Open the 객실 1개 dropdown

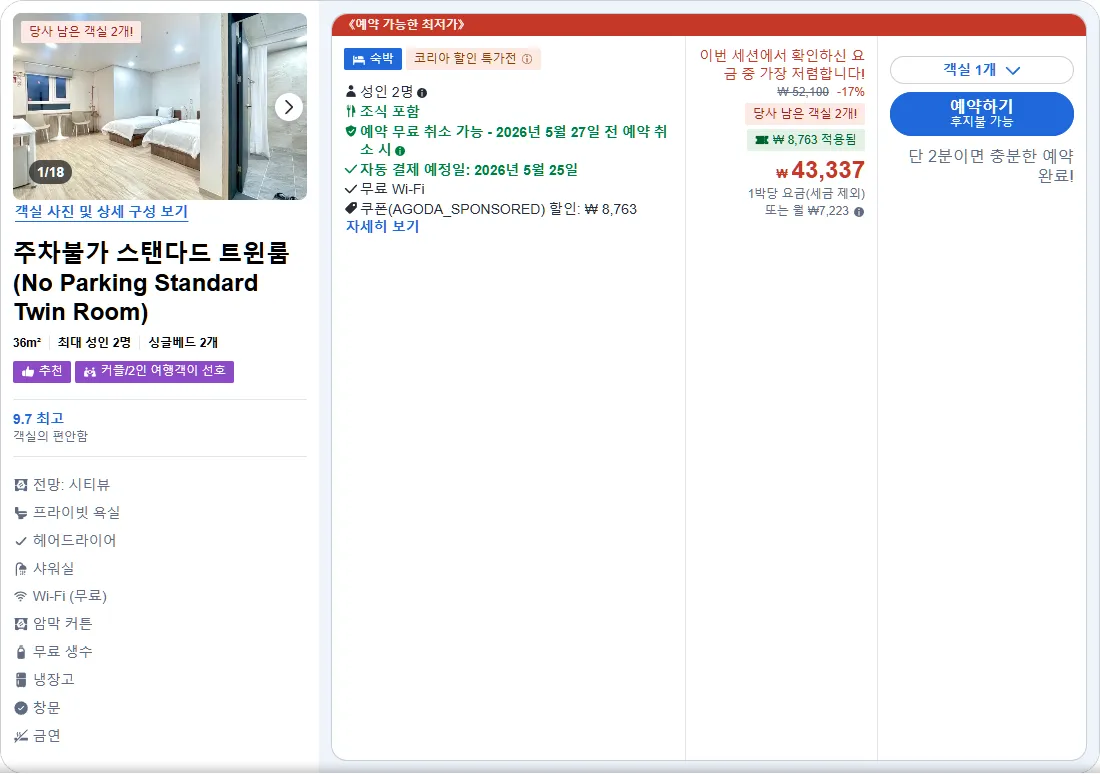pyautogui.click(x=981, y=70)
